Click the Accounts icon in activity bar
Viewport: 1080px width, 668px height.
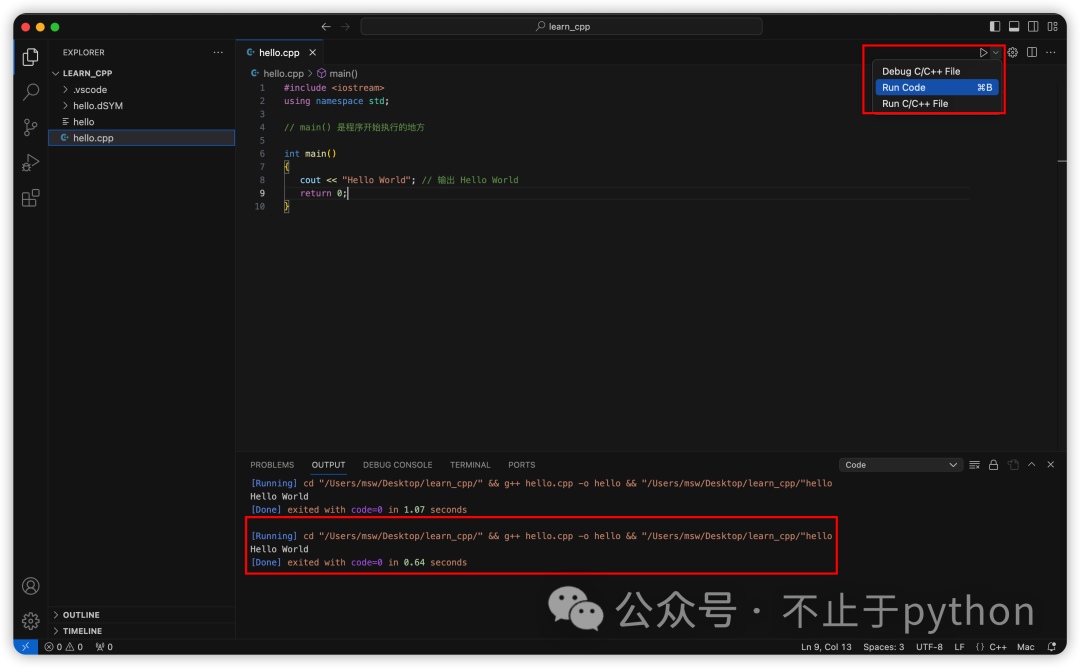(x=31, y=586)
